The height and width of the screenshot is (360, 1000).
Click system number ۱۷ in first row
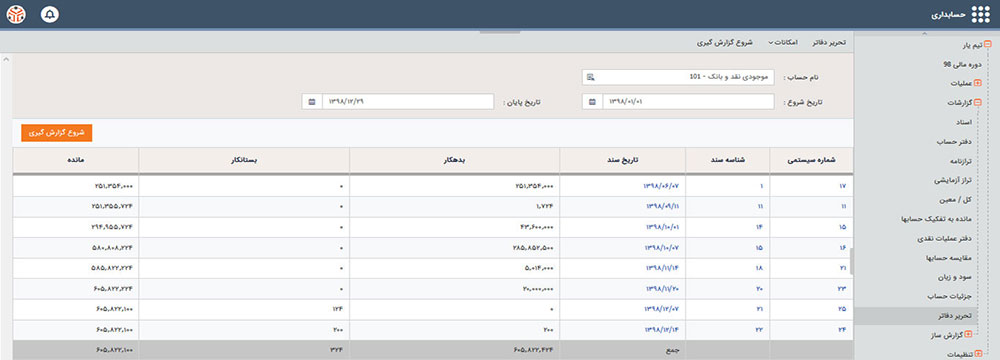point(842,186)
